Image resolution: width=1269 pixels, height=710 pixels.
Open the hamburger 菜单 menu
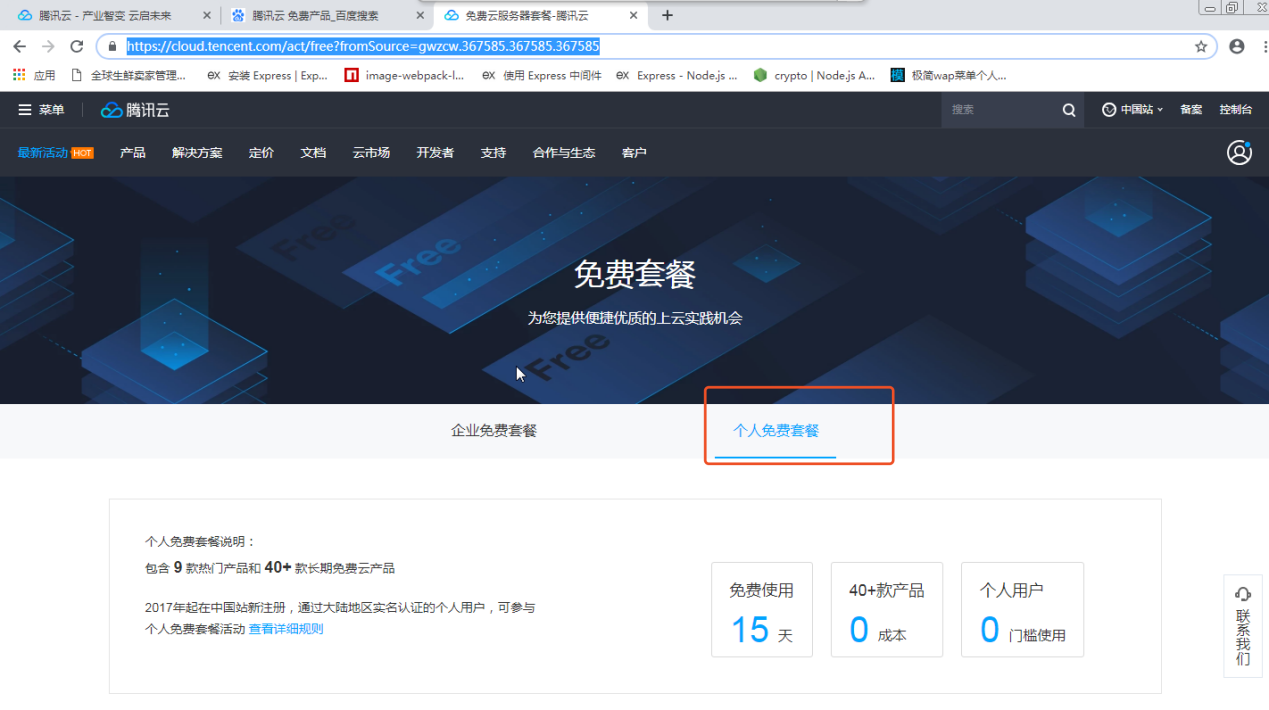(40, 110)
